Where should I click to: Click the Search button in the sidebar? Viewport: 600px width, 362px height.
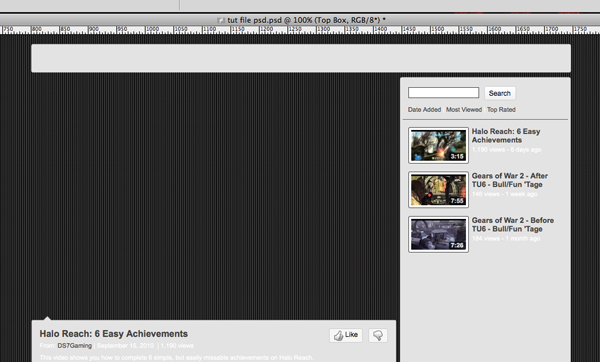[500, 93]
